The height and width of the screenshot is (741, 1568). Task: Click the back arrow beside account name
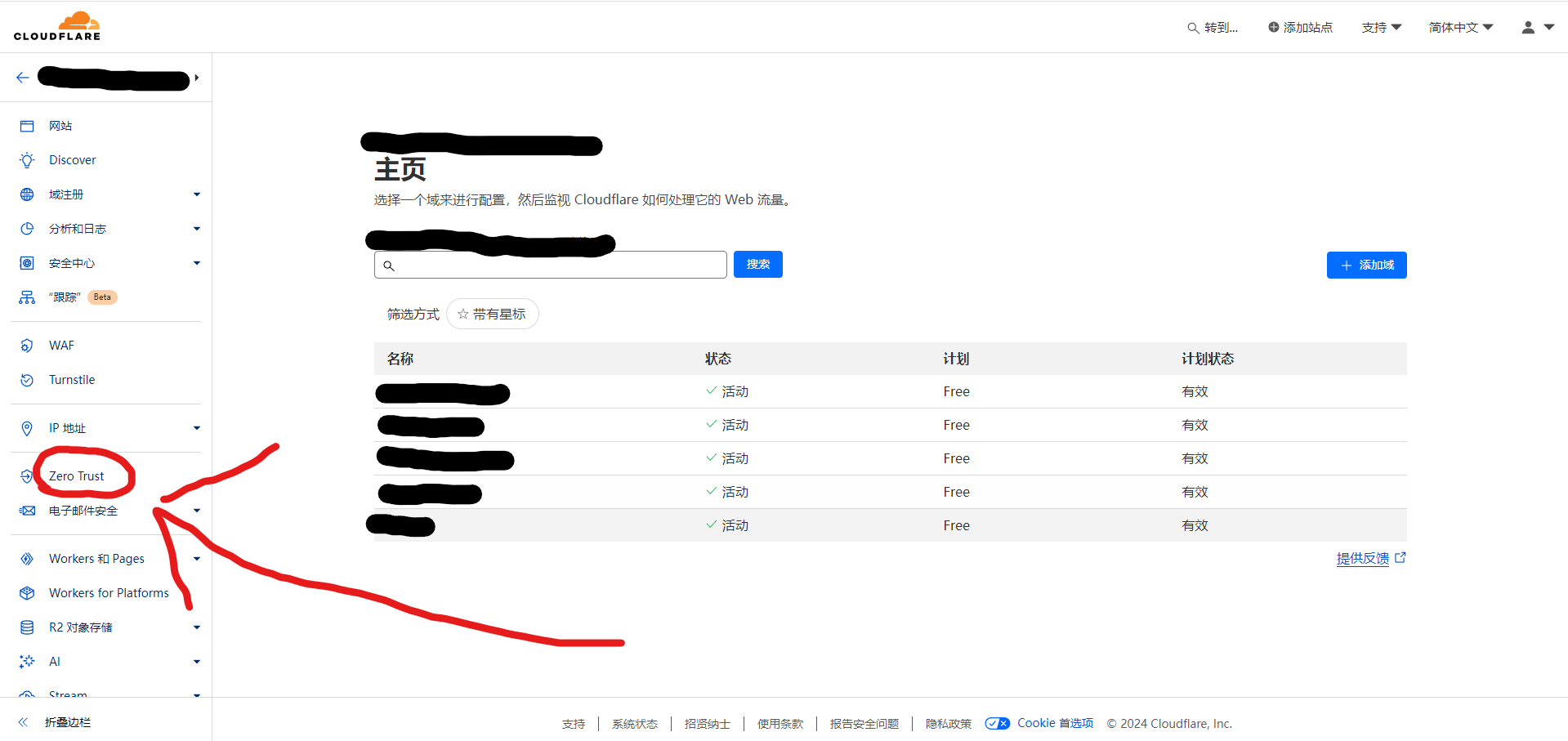[x=23, y=78]
